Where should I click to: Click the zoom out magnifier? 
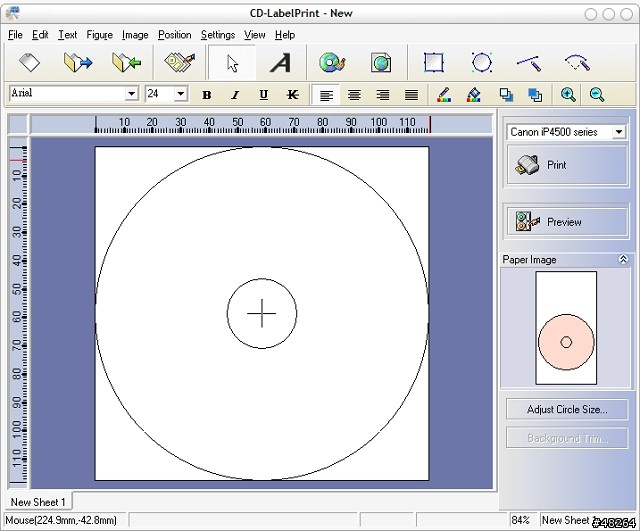click(597, 95)
